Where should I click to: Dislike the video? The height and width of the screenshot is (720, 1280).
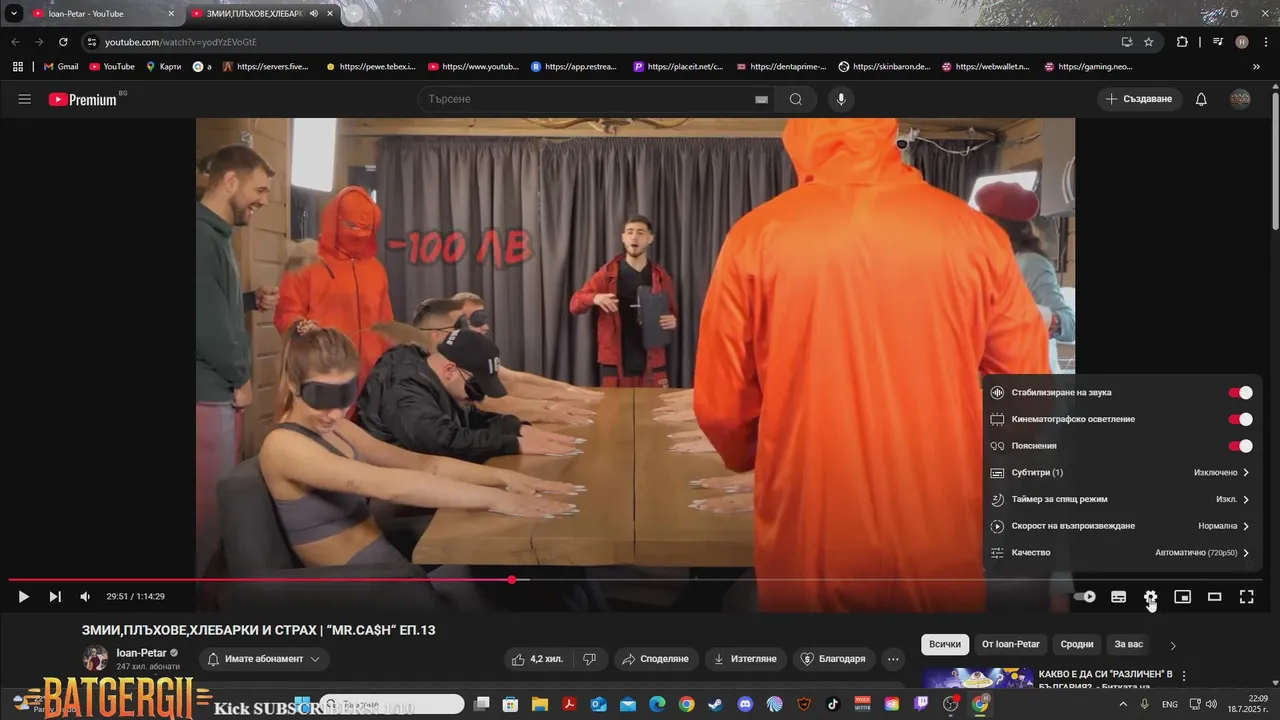pos(589,659)
